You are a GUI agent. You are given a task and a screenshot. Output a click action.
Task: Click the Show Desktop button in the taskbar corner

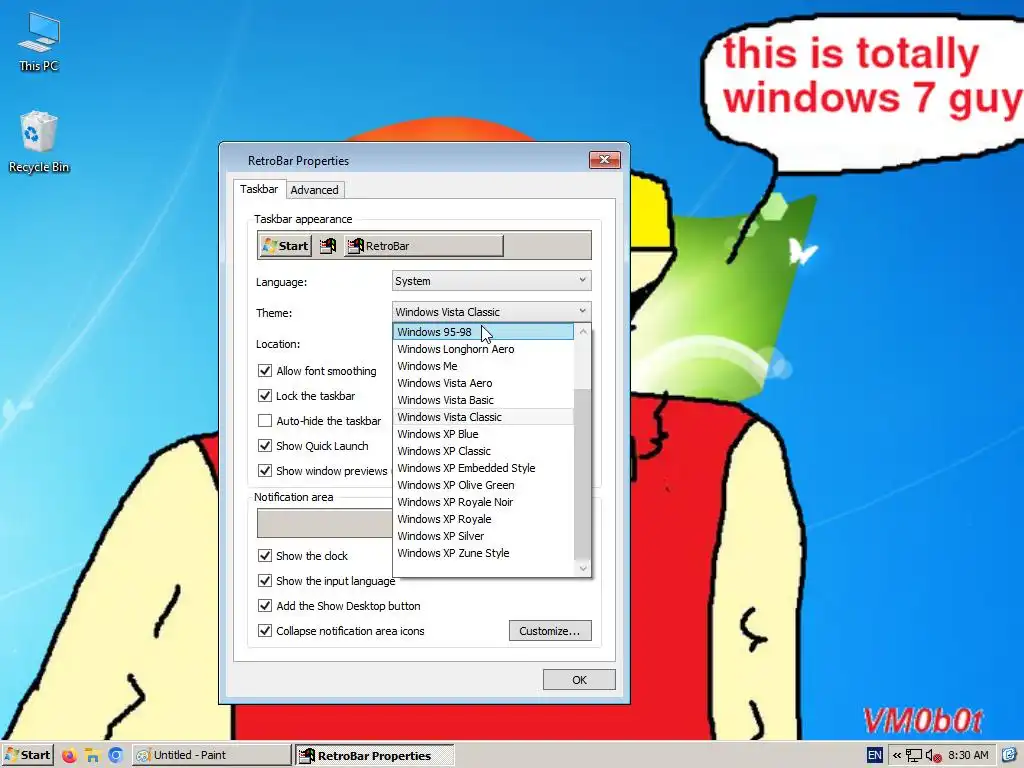coord(1010,756)
